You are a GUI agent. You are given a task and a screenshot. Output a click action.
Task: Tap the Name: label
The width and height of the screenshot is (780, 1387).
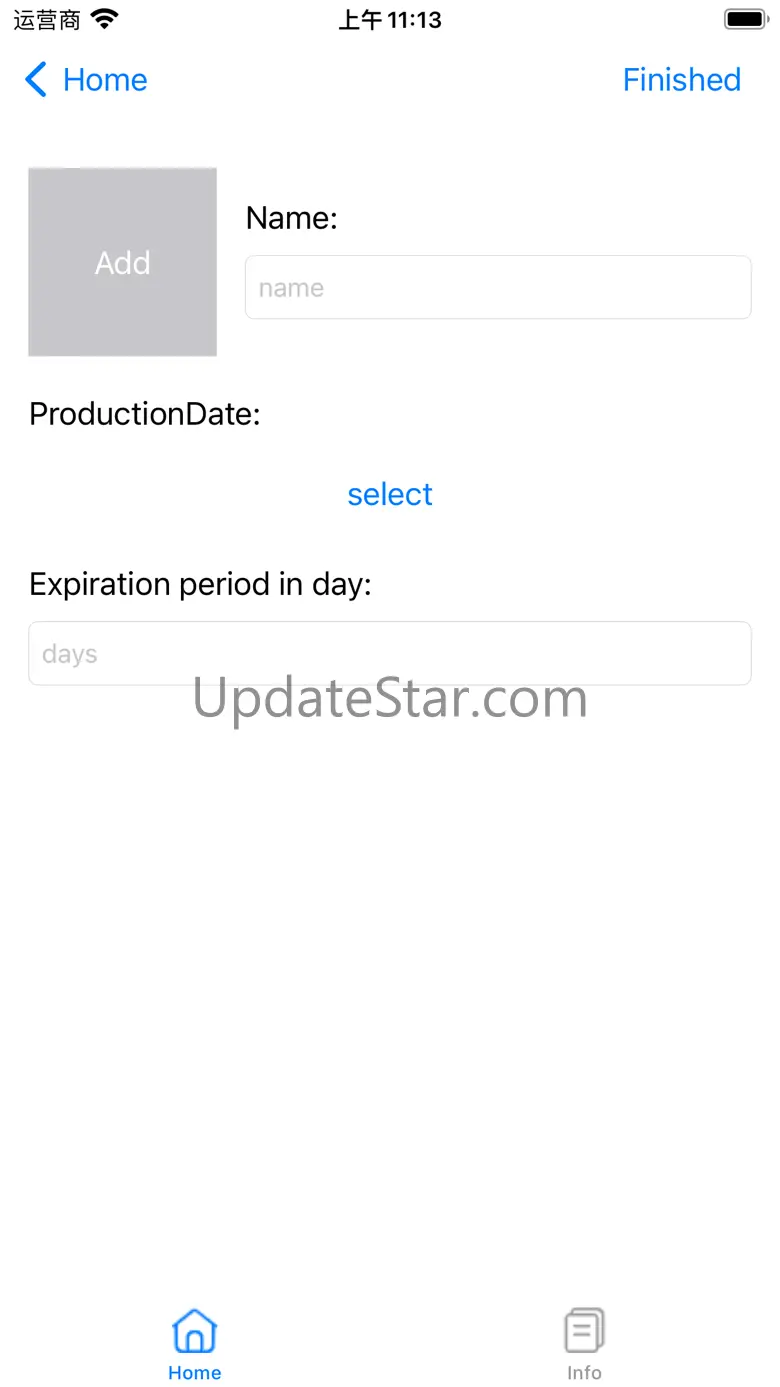(292, 218)
